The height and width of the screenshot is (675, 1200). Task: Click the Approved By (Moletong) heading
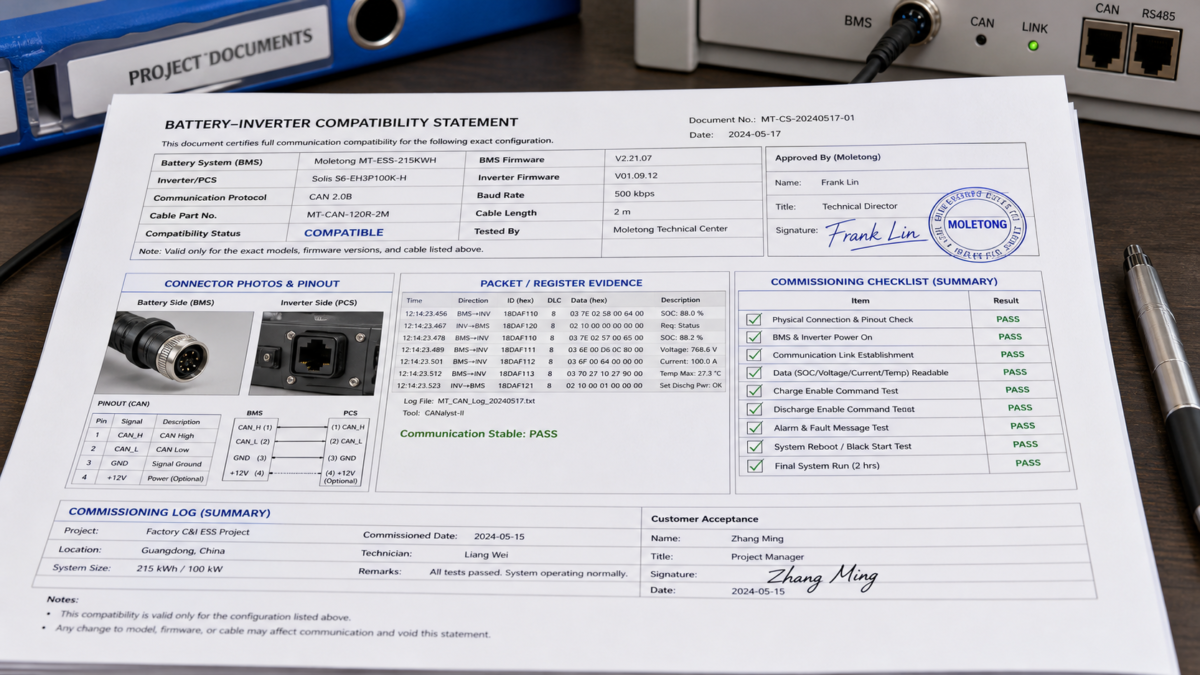click(x=828, y=157)
